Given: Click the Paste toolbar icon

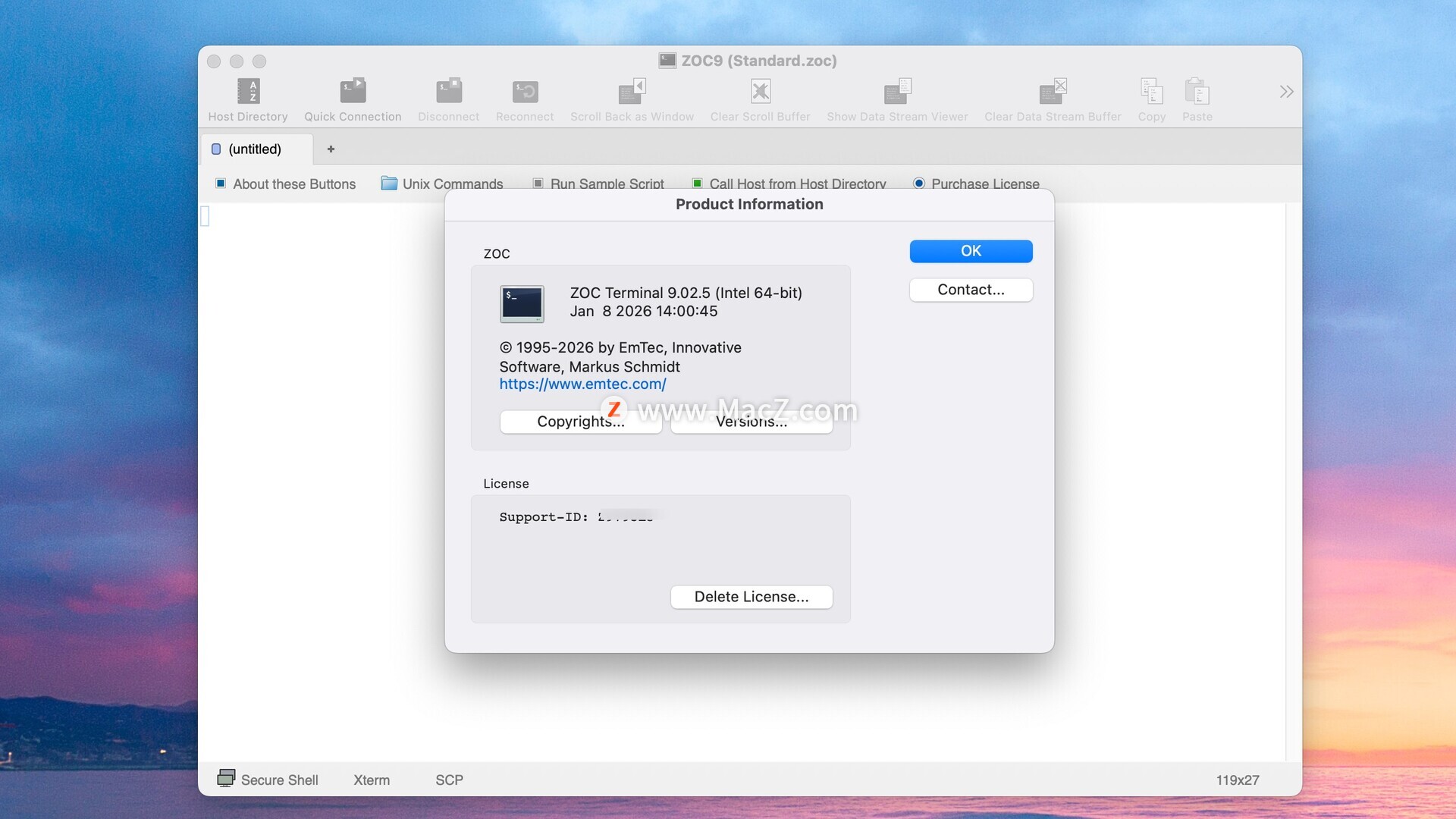Looking at the screenshot, I should 1197,93.
